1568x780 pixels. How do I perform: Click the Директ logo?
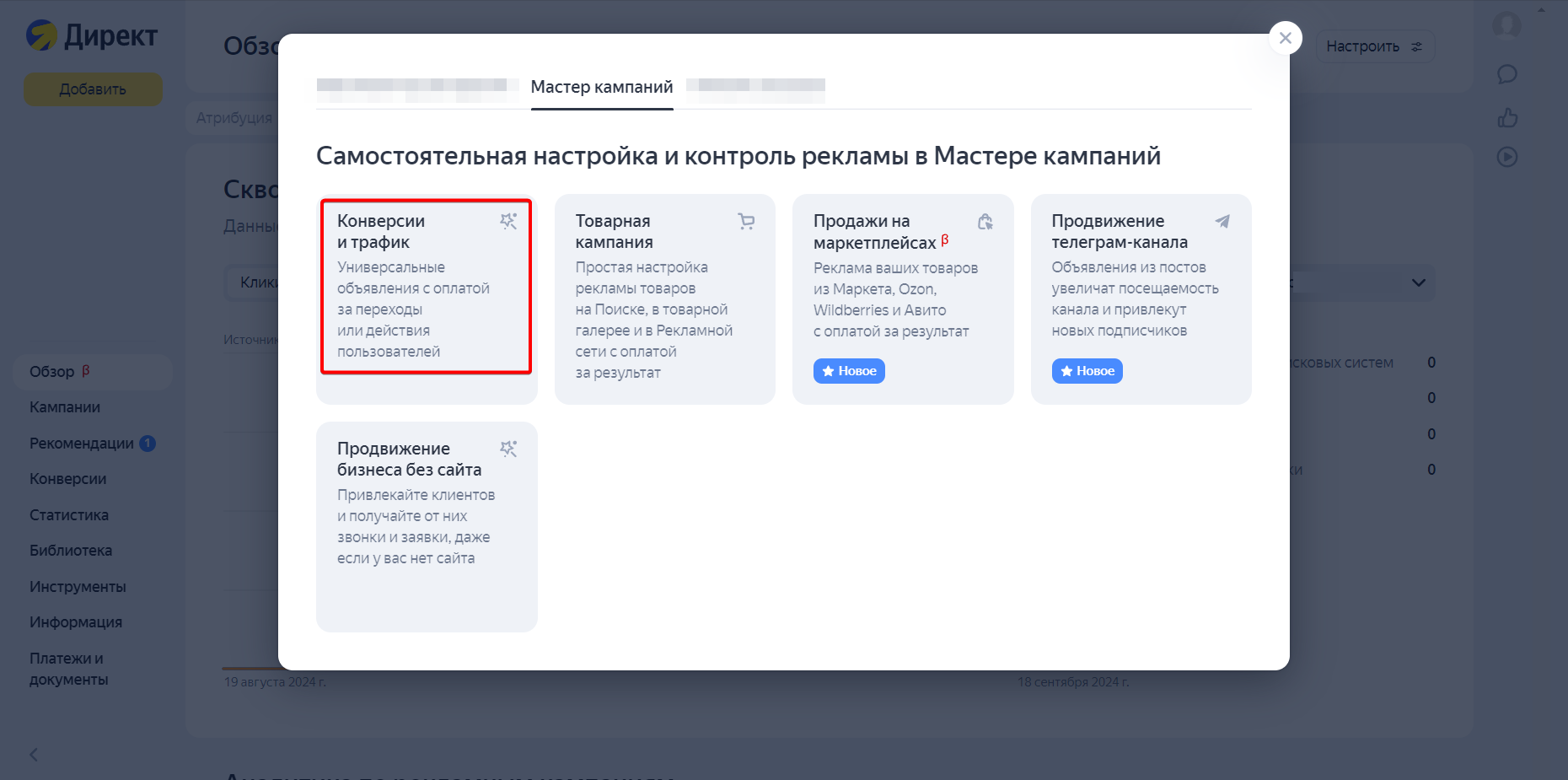[92, 35]
